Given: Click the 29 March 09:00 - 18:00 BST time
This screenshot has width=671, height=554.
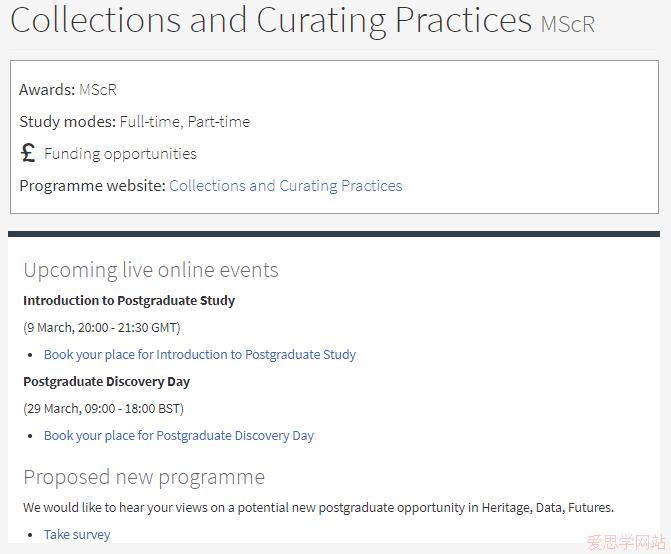Looking at the screenshot, I should [x=104, y=409].
